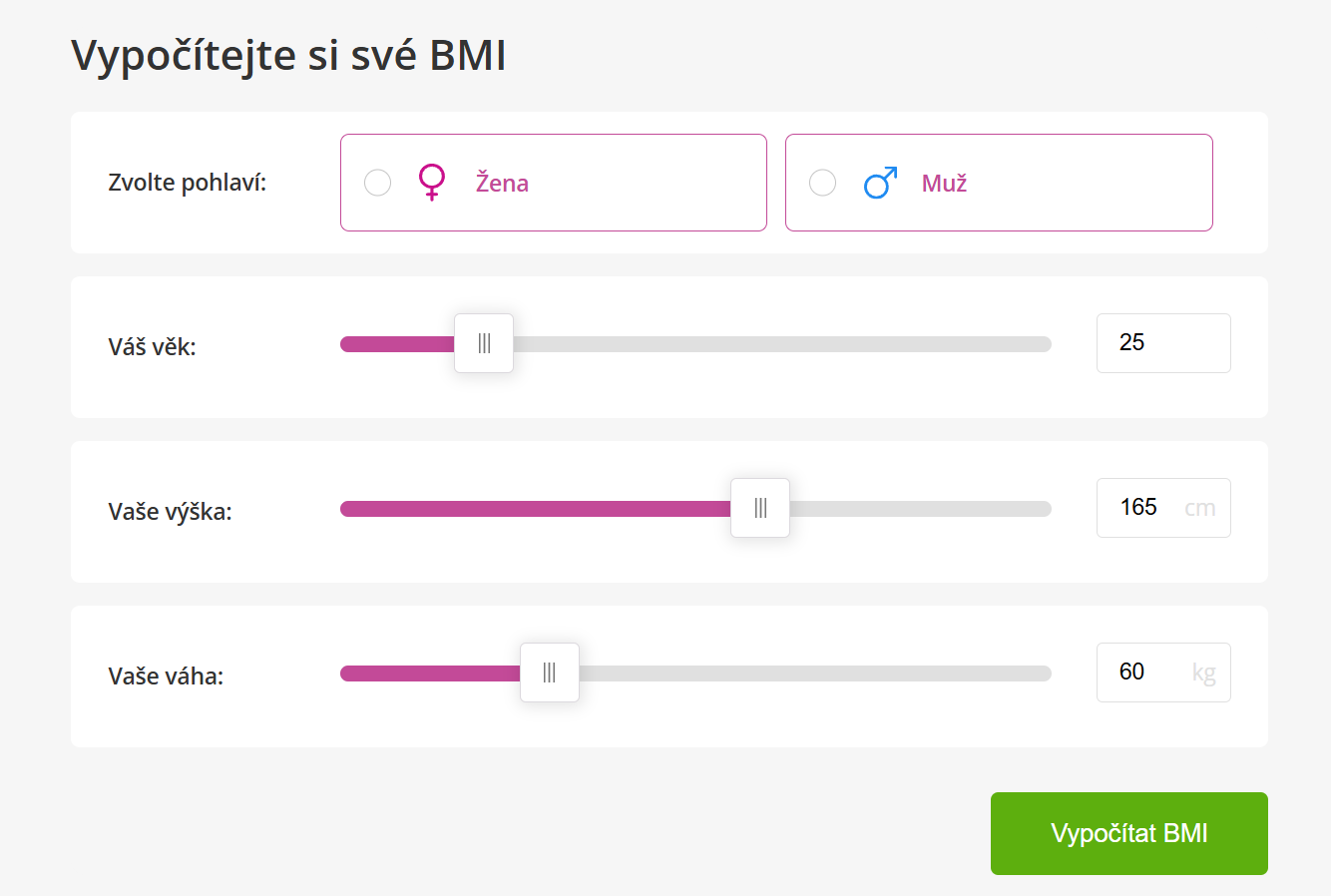
Task: Click the age input field showing 25
Action: (1163, 343)
